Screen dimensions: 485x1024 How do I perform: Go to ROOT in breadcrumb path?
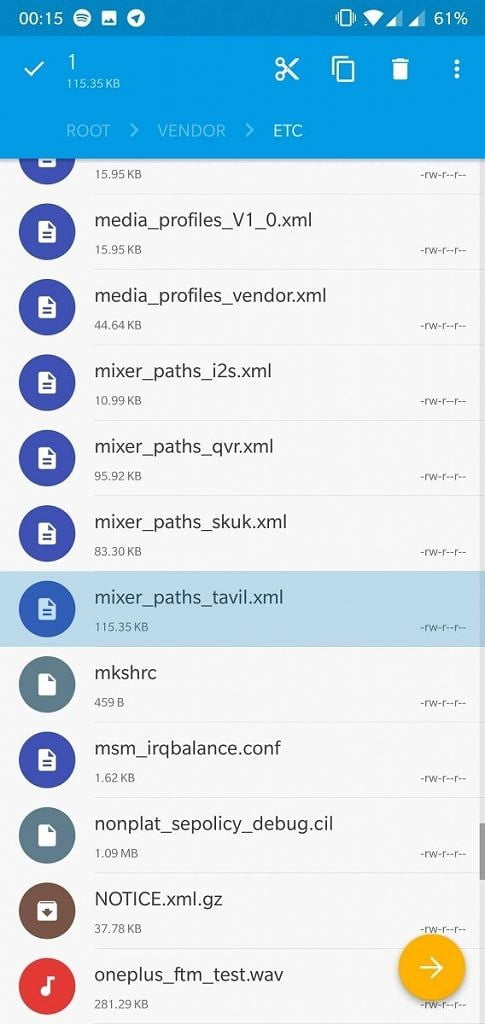pos(88,130)
